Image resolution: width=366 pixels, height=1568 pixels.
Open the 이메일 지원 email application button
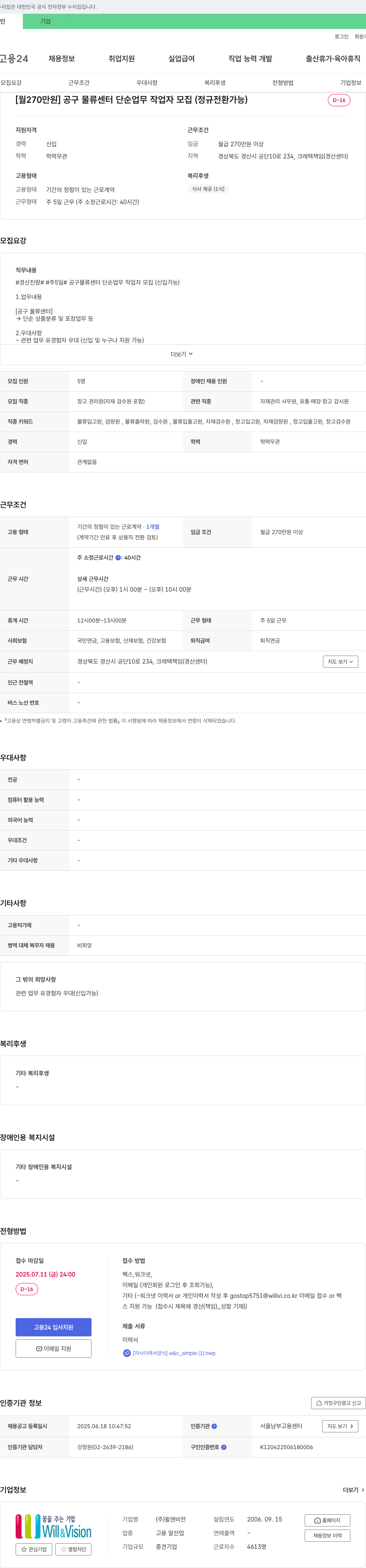pos(54,1348)
